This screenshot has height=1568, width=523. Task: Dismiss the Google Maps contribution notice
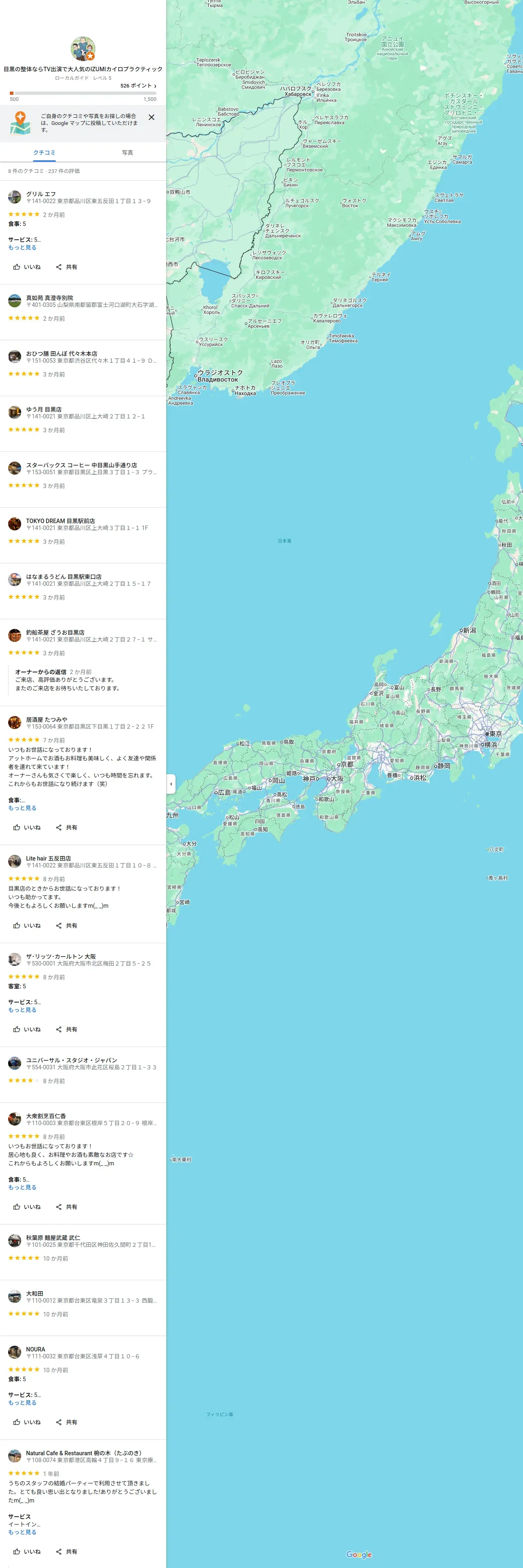click(x=152, y=118)
